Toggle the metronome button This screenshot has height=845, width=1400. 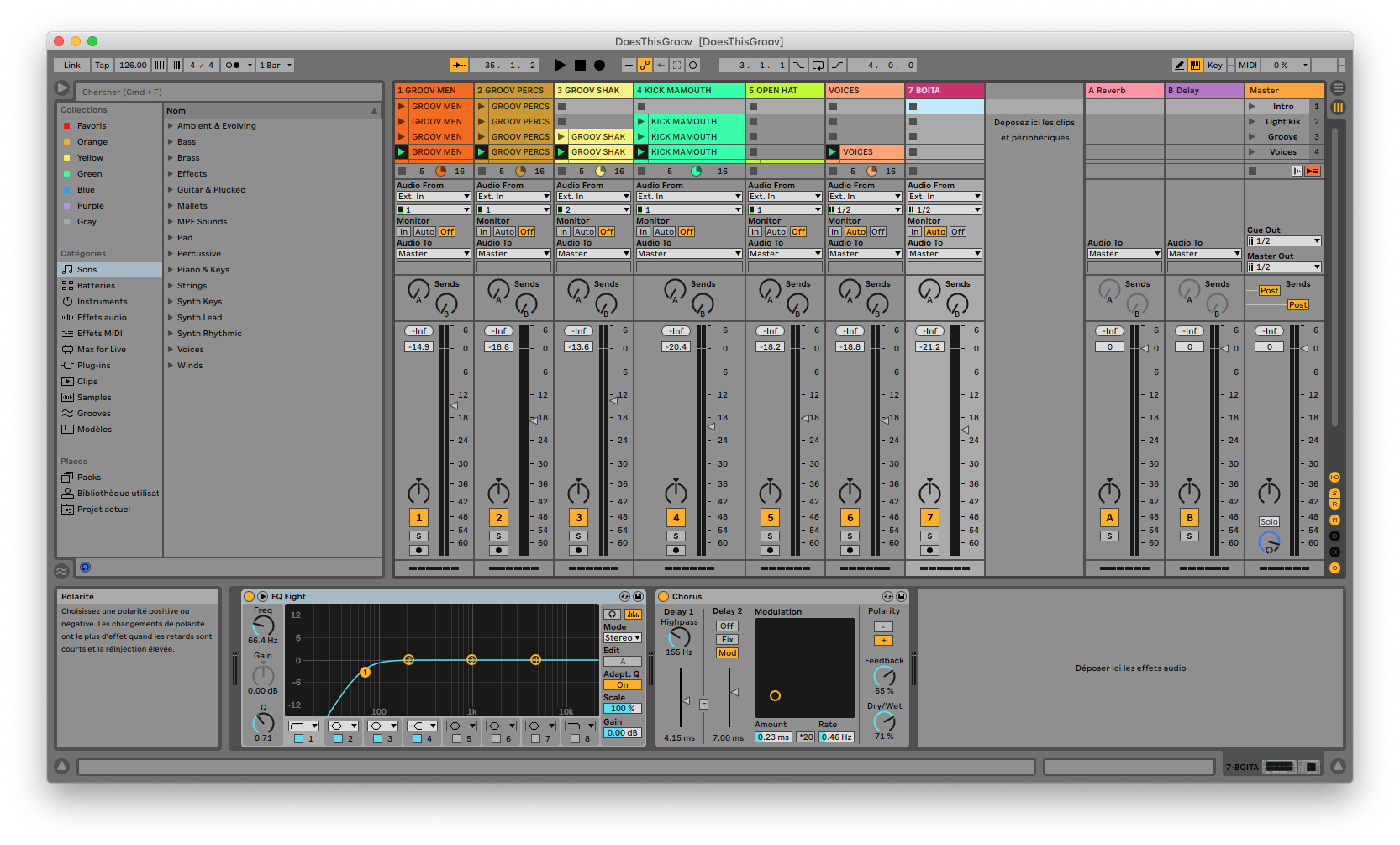coord(233,65)
